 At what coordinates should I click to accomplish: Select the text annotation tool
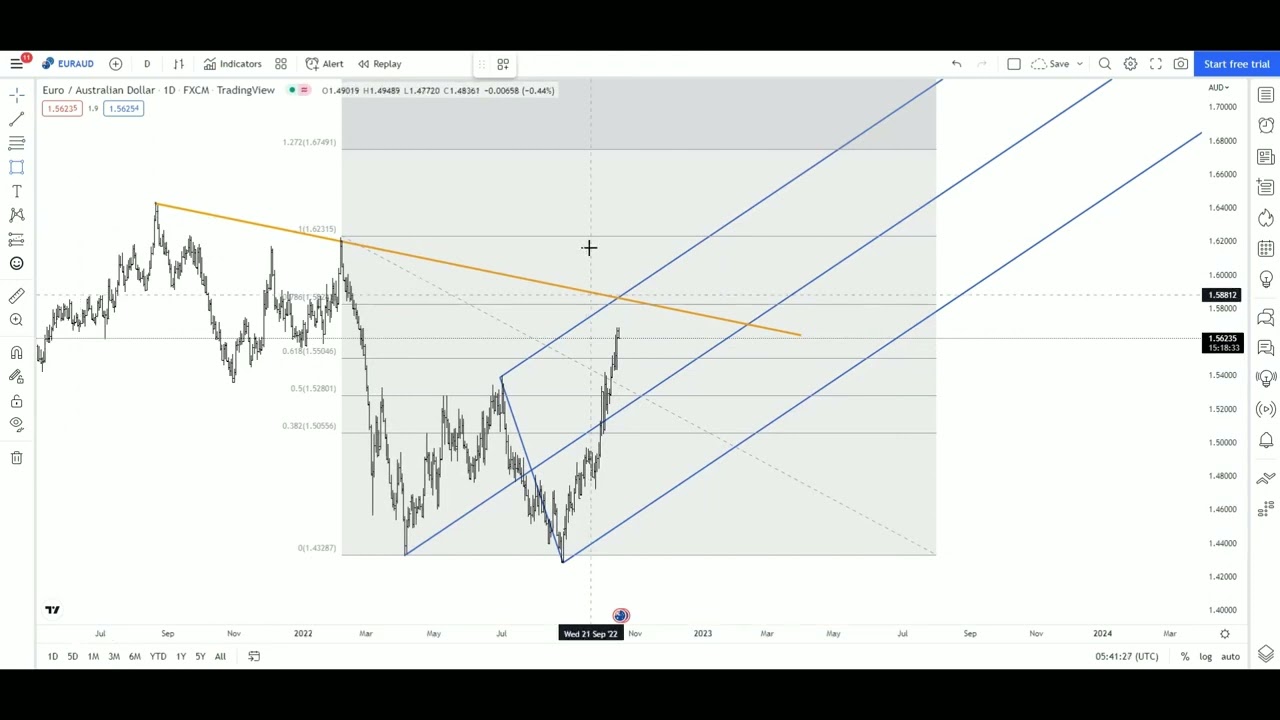coord(17,191)
